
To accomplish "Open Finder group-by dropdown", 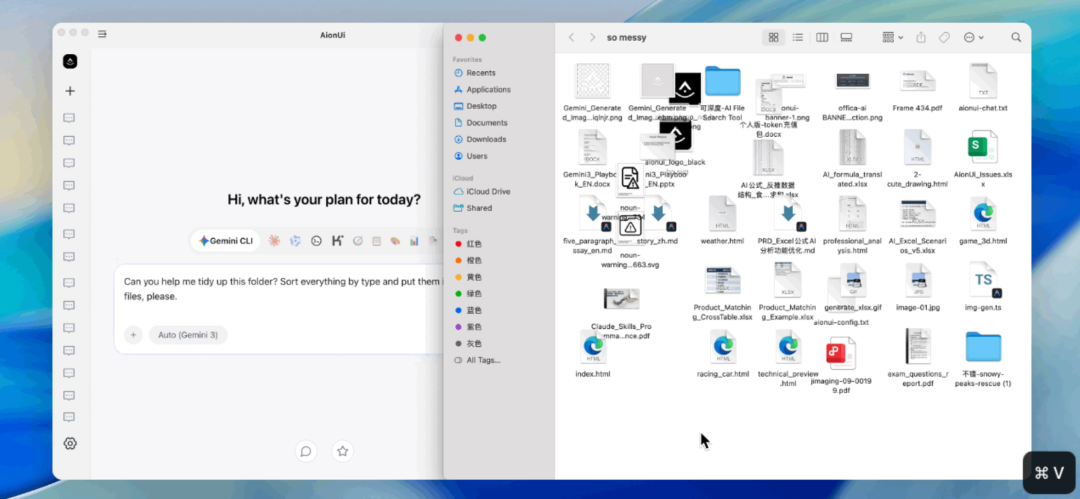I will click(x=892, y=37).
